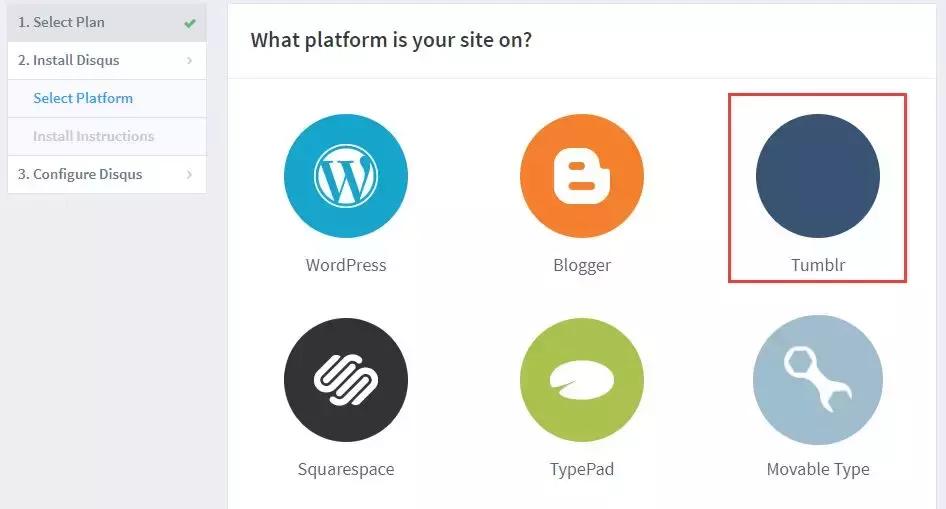Click the Squarespace text label
This screenshot has width=946, height=509.
pyautogui.click(x=346, y=469)
